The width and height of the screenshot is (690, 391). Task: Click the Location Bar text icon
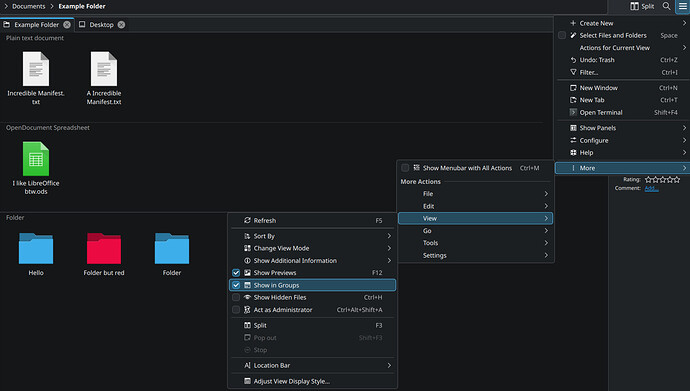click(x=247, y=365)
